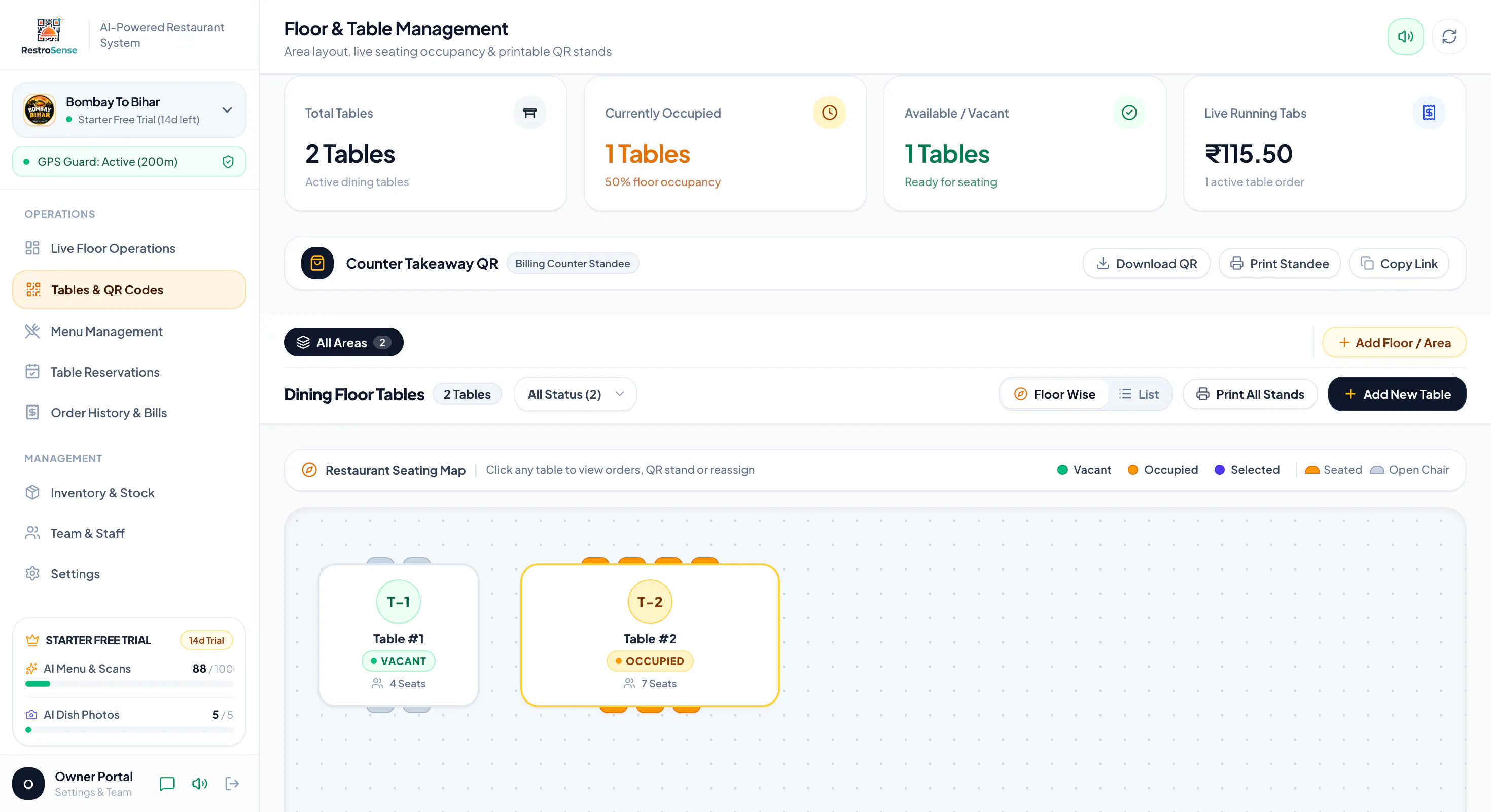Click the Restaurant Seating Map compass icon
Screen dimensions: 1491x812
tap(309, 470)
